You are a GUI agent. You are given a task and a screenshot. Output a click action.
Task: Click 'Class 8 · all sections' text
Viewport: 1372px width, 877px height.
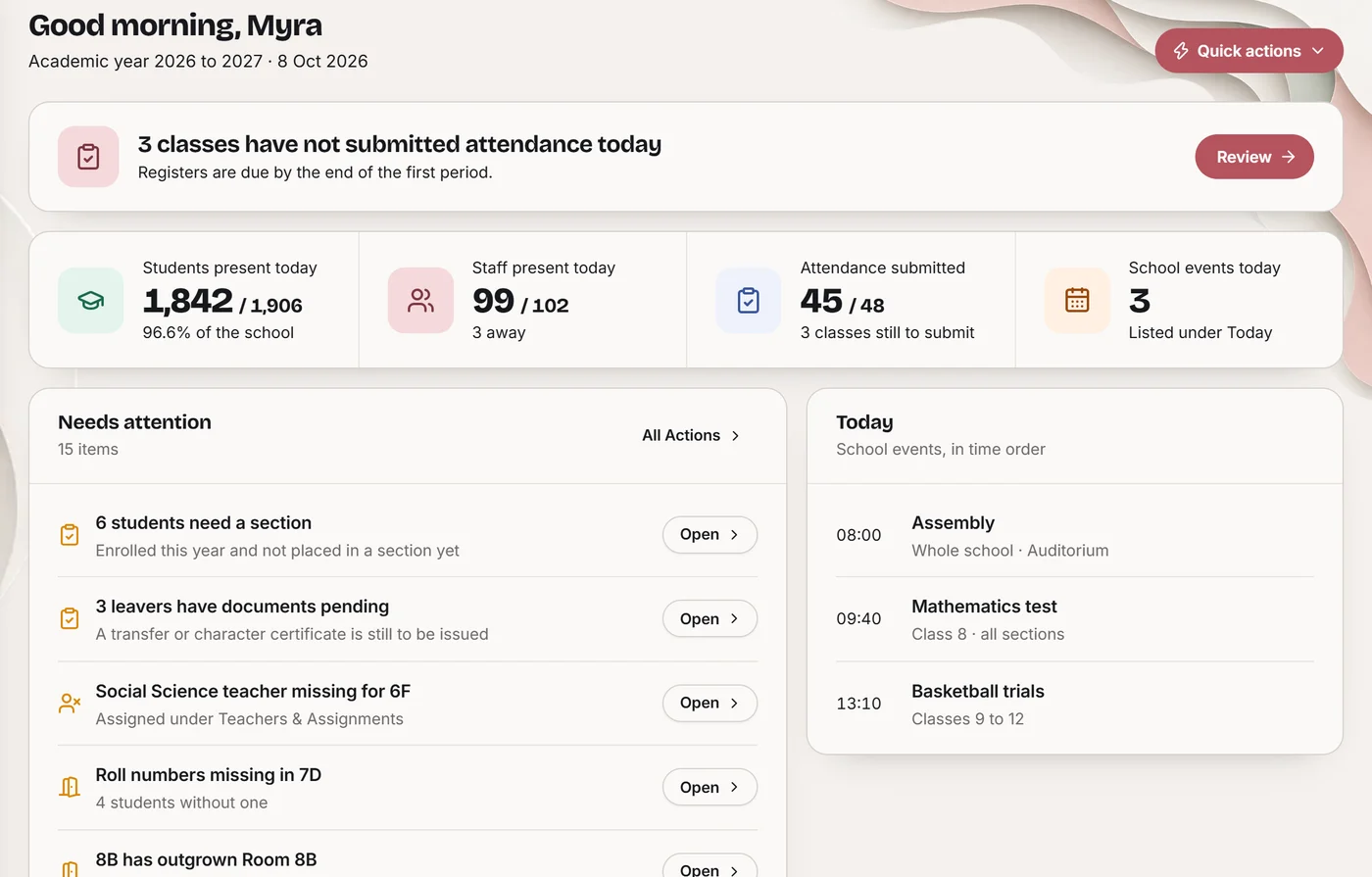988,634
